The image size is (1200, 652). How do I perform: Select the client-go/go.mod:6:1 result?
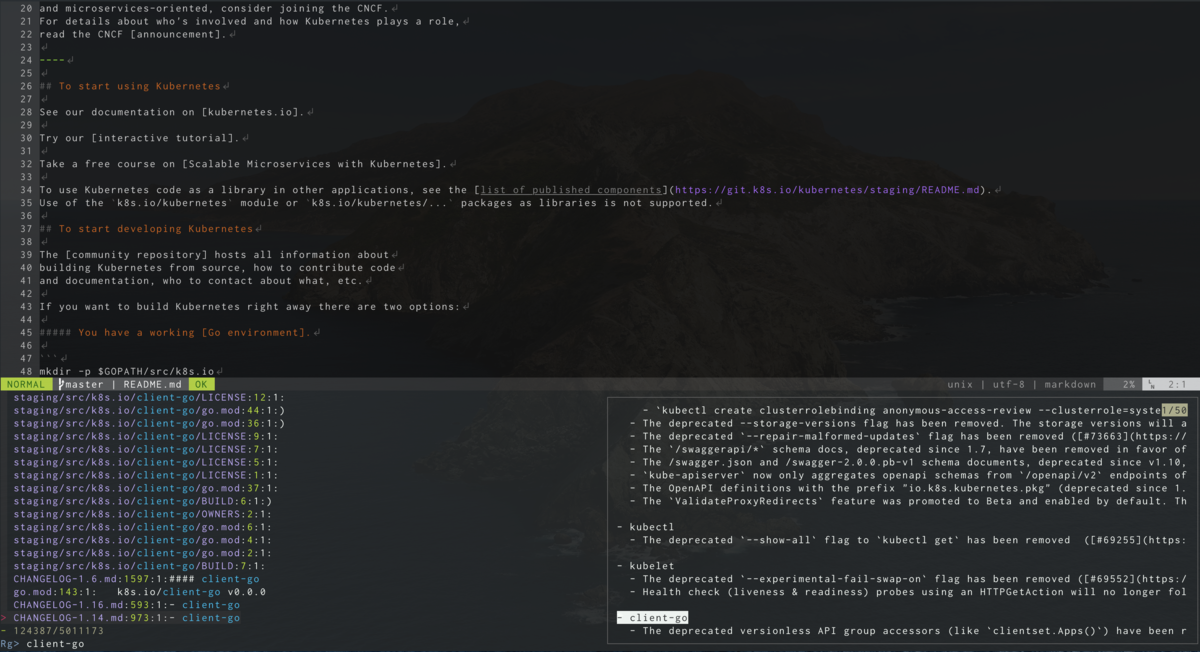pyautogui.click(x=142, y=527)
